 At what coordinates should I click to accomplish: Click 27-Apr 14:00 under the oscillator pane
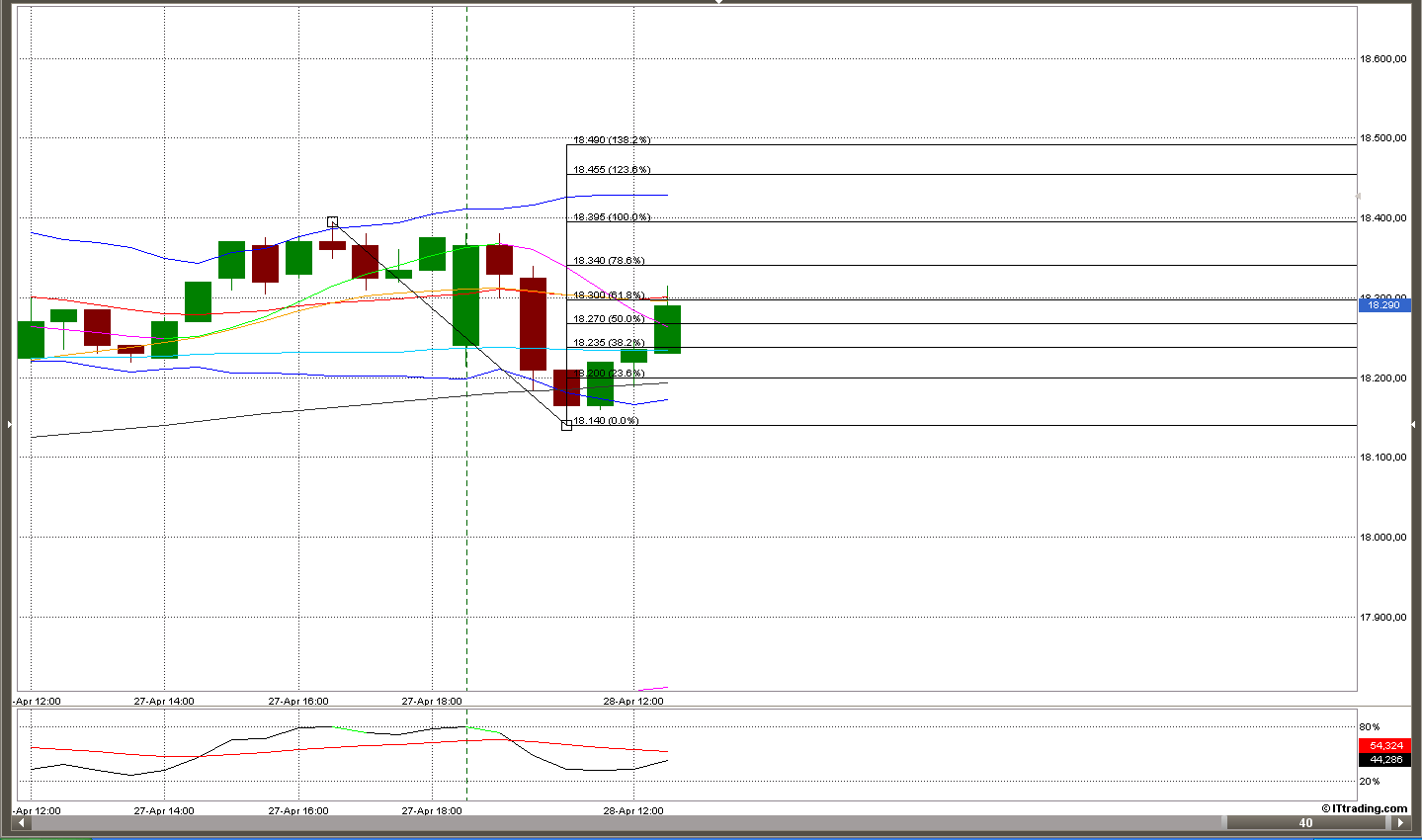pos(164,811)
